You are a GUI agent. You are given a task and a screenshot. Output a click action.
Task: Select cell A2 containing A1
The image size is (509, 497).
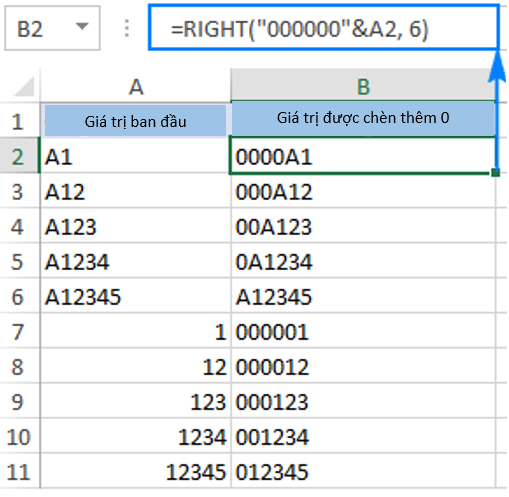point(136,156)
